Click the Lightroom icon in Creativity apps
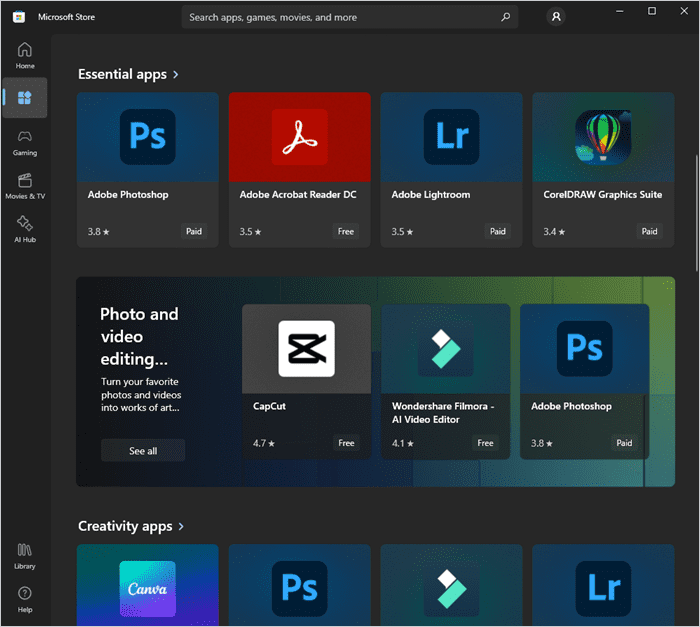The image size is (700, 627). coord(603,589)
